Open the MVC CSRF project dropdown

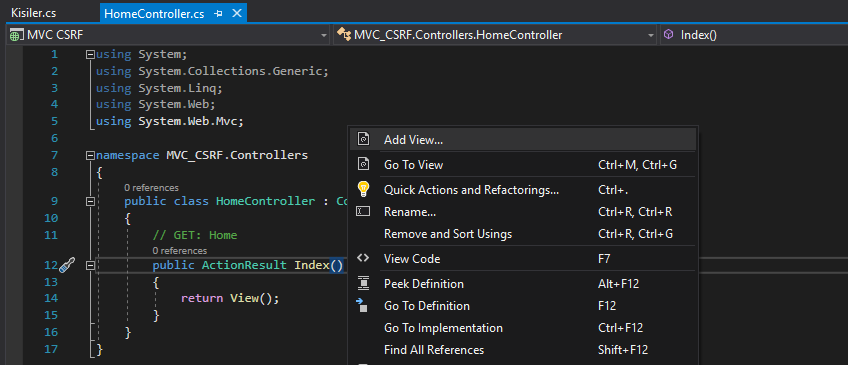(x=169, y=35)
